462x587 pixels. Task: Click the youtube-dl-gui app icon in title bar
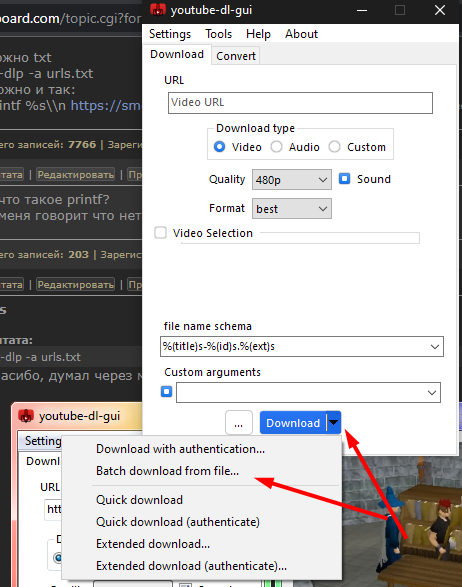click(x=158, y=10)
